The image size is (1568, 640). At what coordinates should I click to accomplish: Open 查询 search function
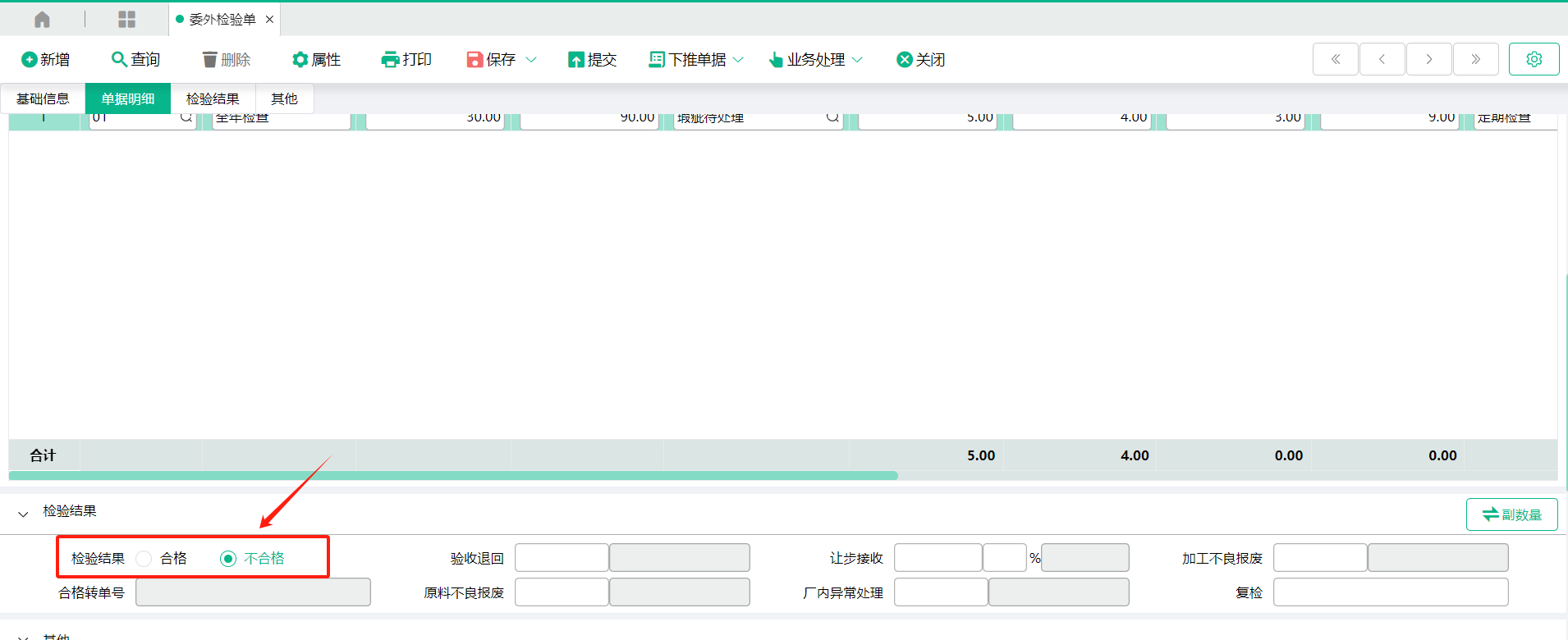pyautogui.click(x=136, y=59)
